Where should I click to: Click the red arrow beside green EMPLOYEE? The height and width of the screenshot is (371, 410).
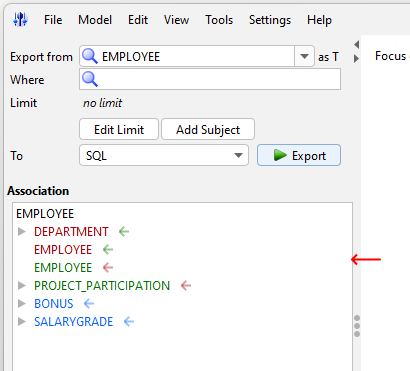pyautogui.click(x=108, y=267)
